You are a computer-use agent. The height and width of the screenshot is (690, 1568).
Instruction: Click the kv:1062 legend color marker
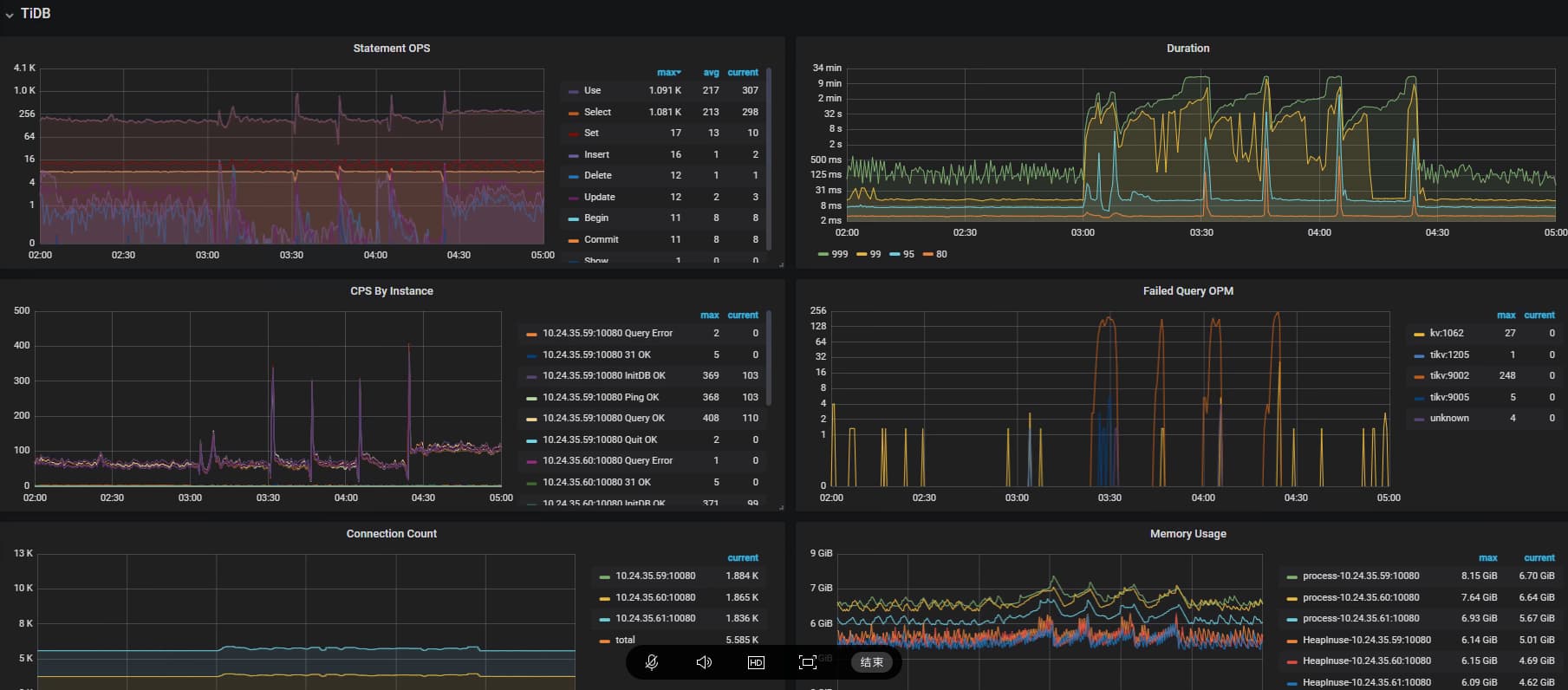click(x=1419, y=334)
